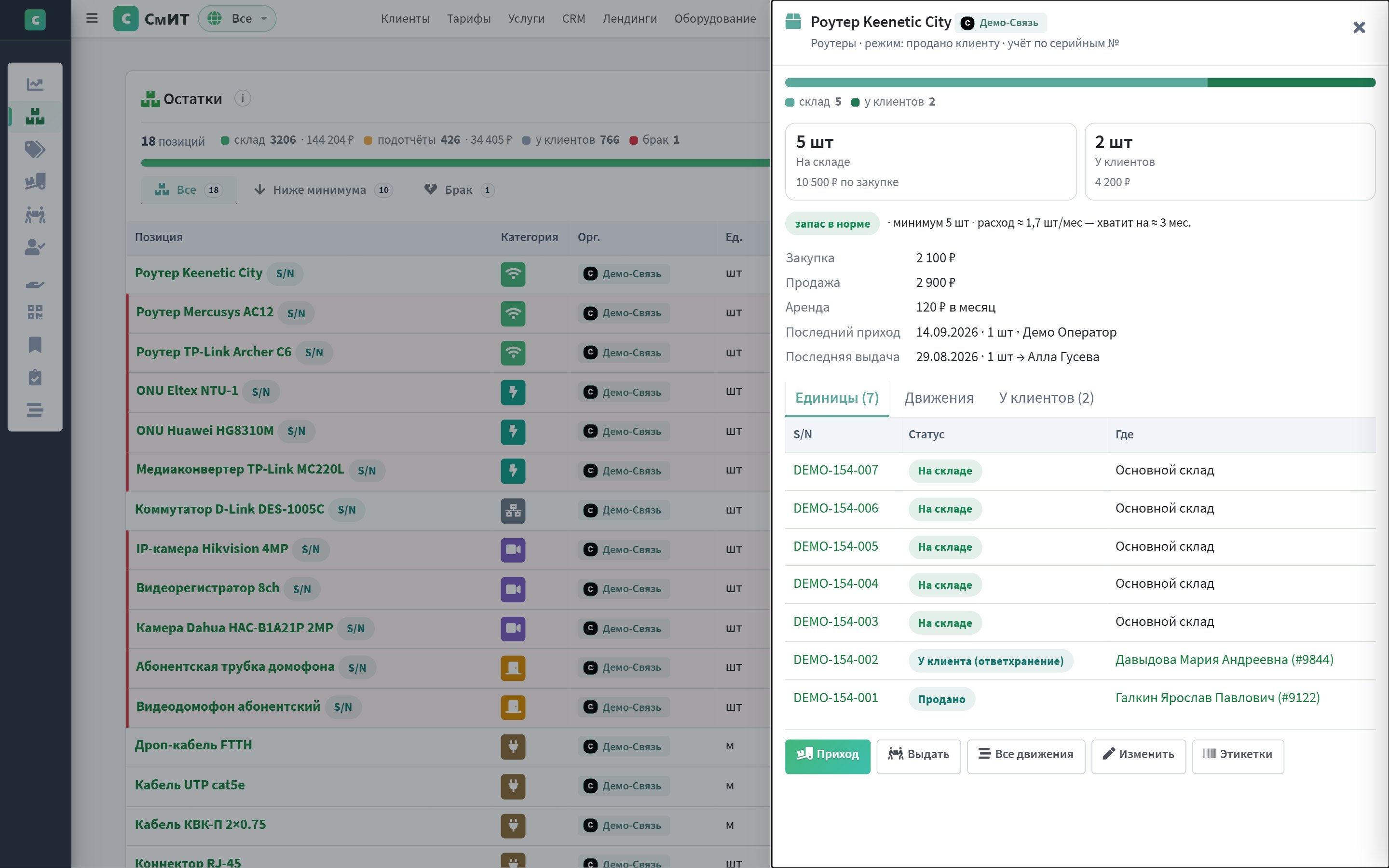Viewport: 1389px width, 868px height.
Task: Click the price tags sidebar icon
Action: click(x=35, y=150)
